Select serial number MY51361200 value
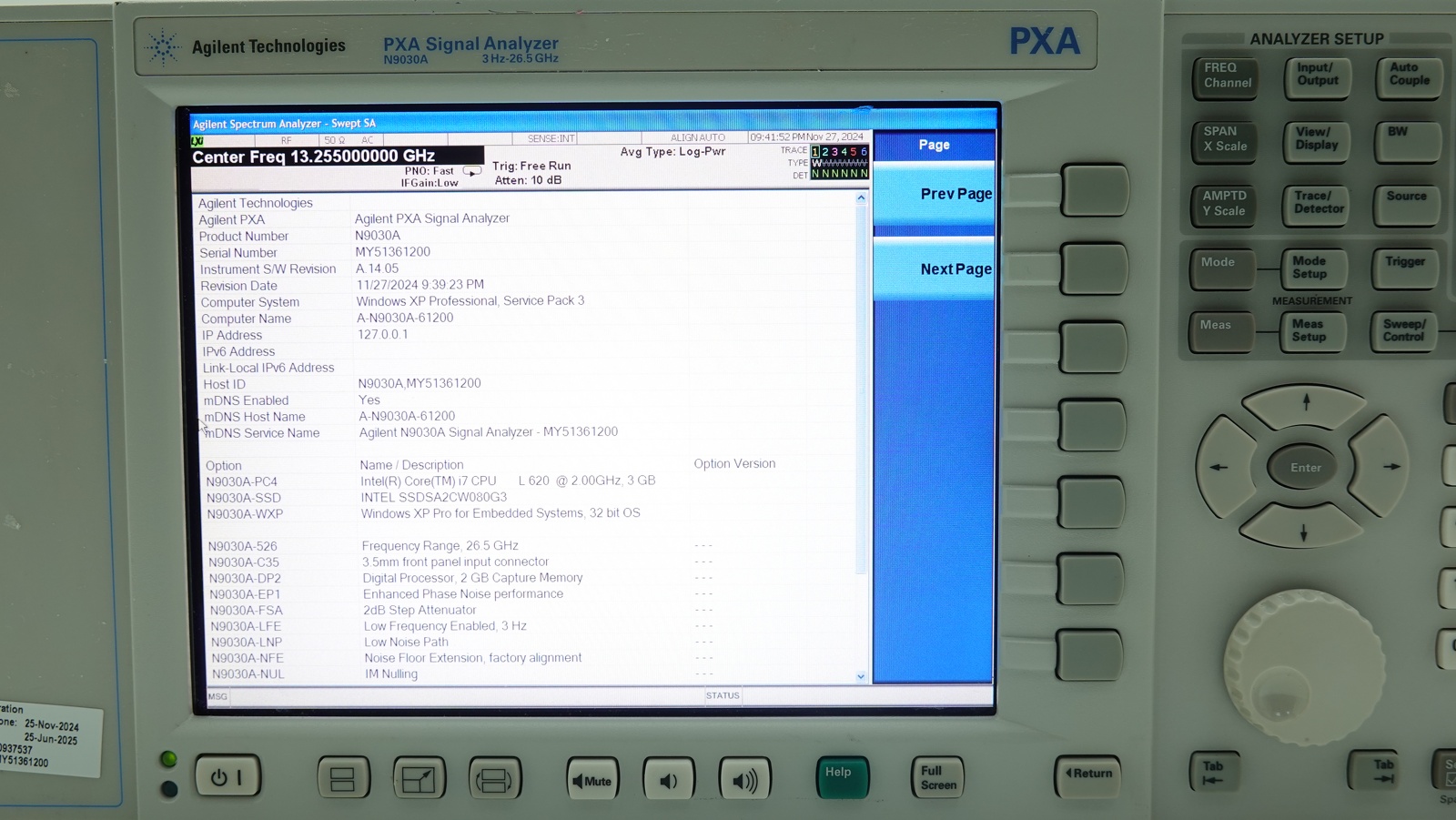The height and width of the screenshot is (820, 1456). (393, 251)
